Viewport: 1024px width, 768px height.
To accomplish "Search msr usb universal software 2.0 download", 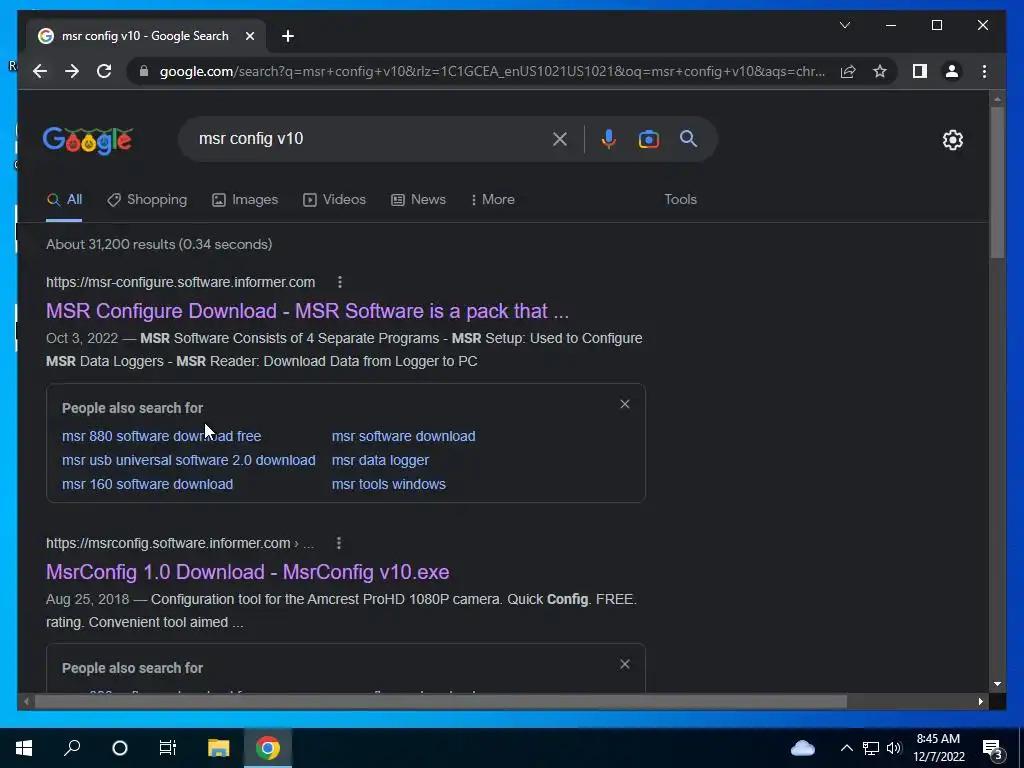I will (x=189, y=460).
